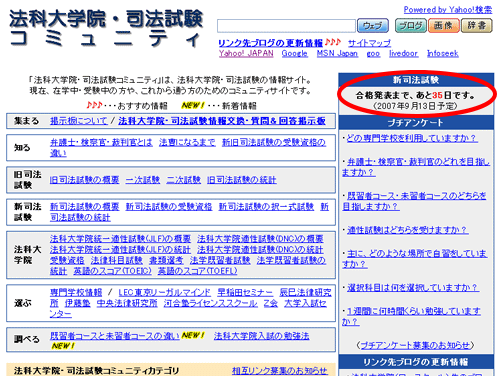Open 英語のスコア(TOEFL) link
The height and width of the screenshot is (376, 500).
(197, 271)
